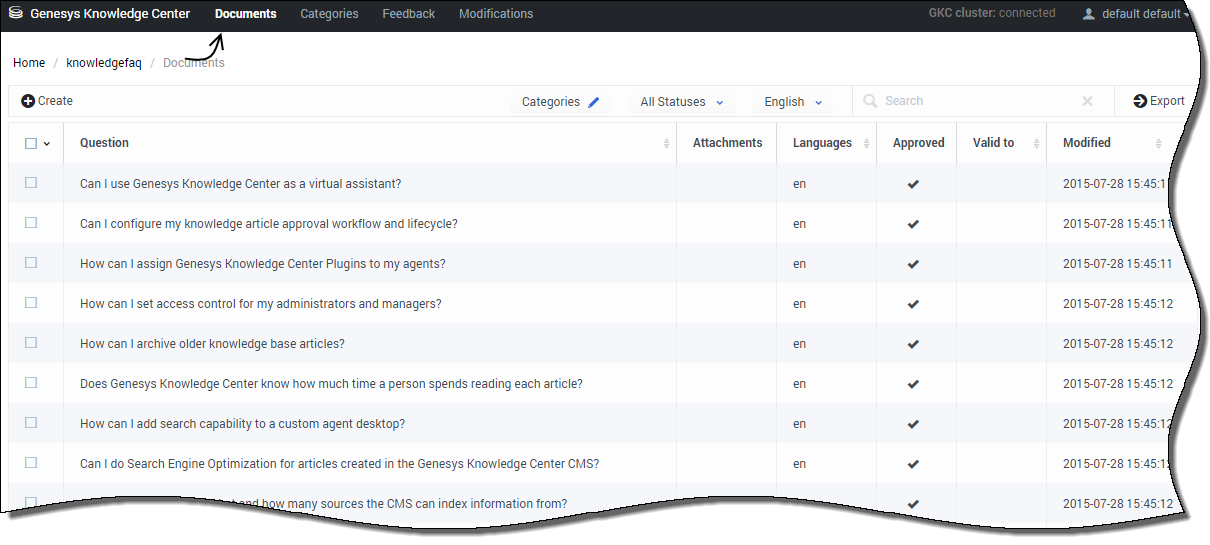Click the pencil icon beside Categories filter
The height and width of the screenshot is (545, 1210).
coord(594,102)
